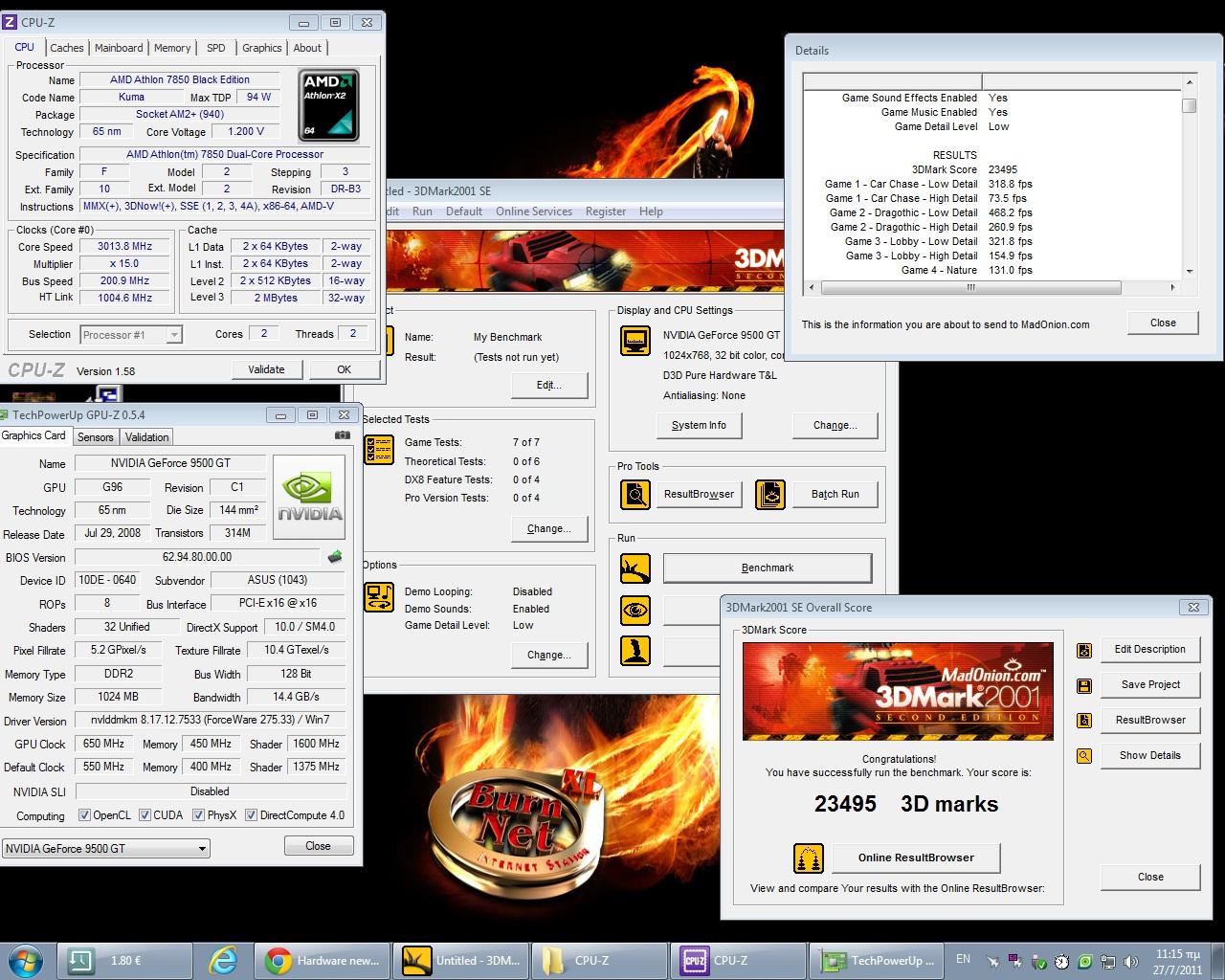Switch to the Caches tab in CPU-Z
The width and height of the screenshot is (1225, 980).
tap(67, 48)
